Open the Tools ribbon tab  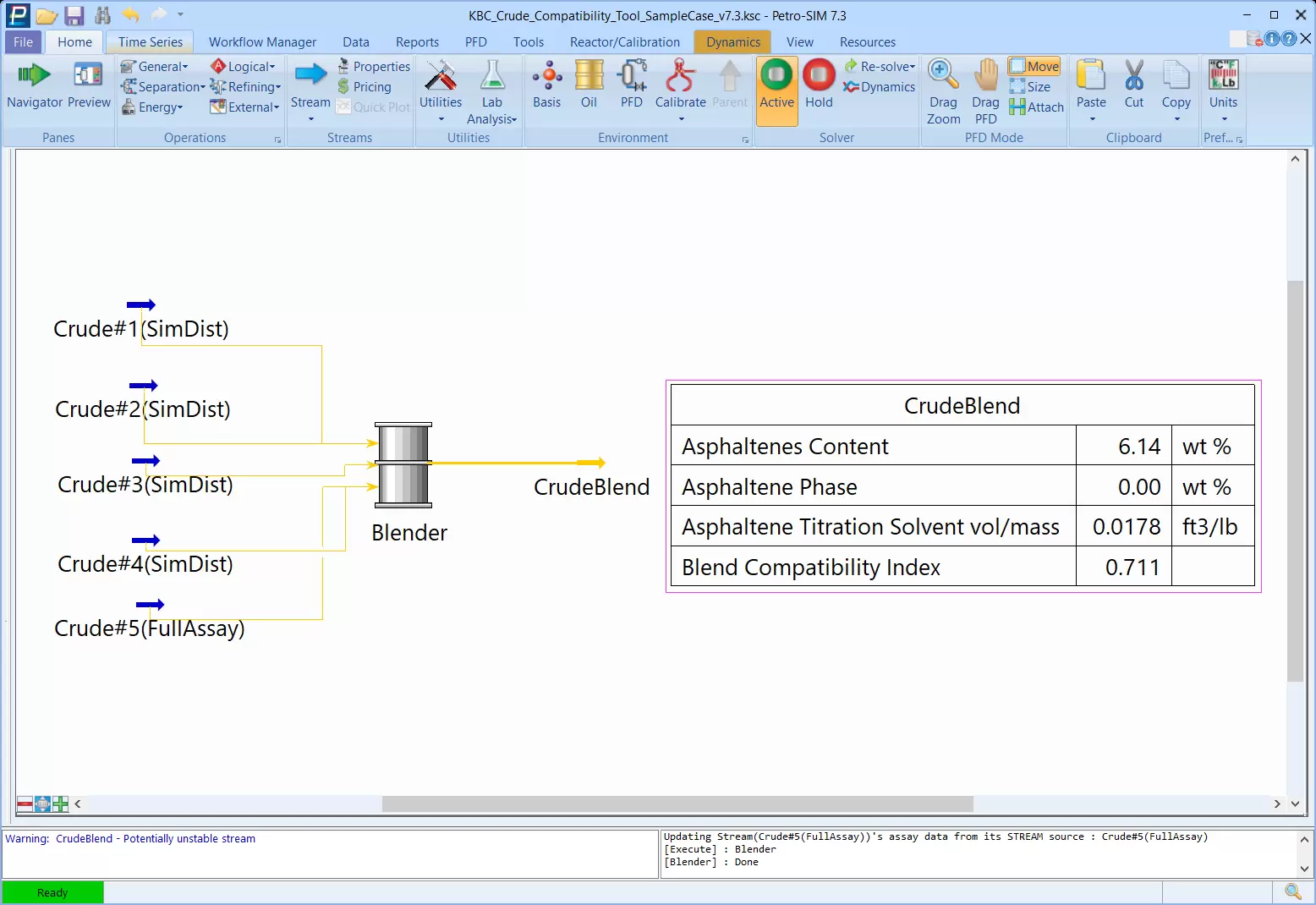529,41
